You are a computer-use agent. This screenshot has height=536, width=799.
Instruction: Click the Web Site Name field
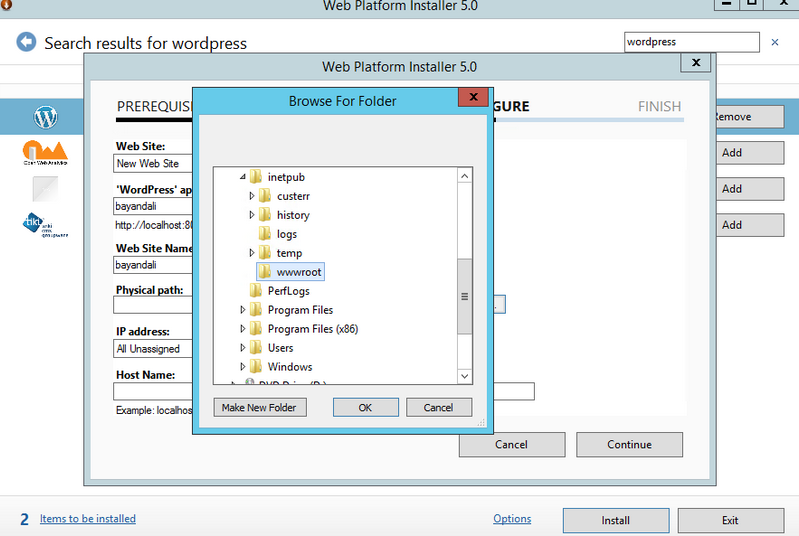(153, 265)
